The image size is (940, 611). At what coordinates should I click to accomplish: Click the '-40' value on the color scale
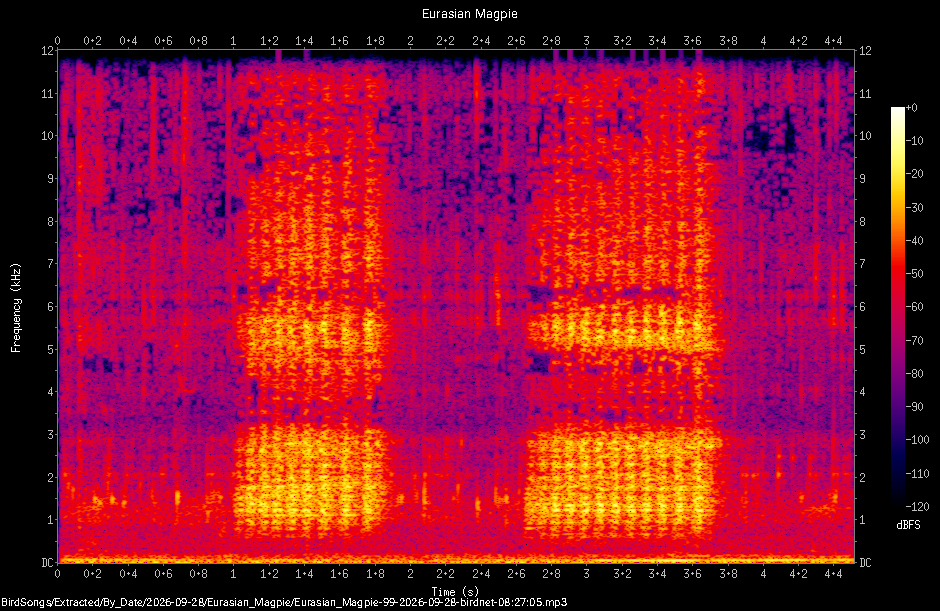pos(915,240)
